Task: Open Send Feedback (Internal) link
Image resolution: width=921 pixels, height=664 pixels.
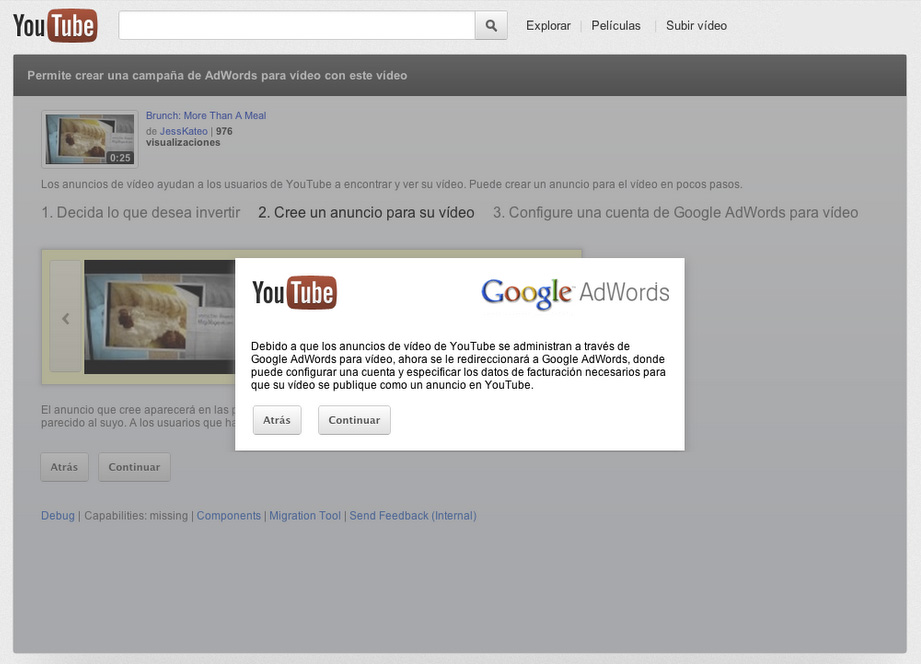Action: point(413,516)
